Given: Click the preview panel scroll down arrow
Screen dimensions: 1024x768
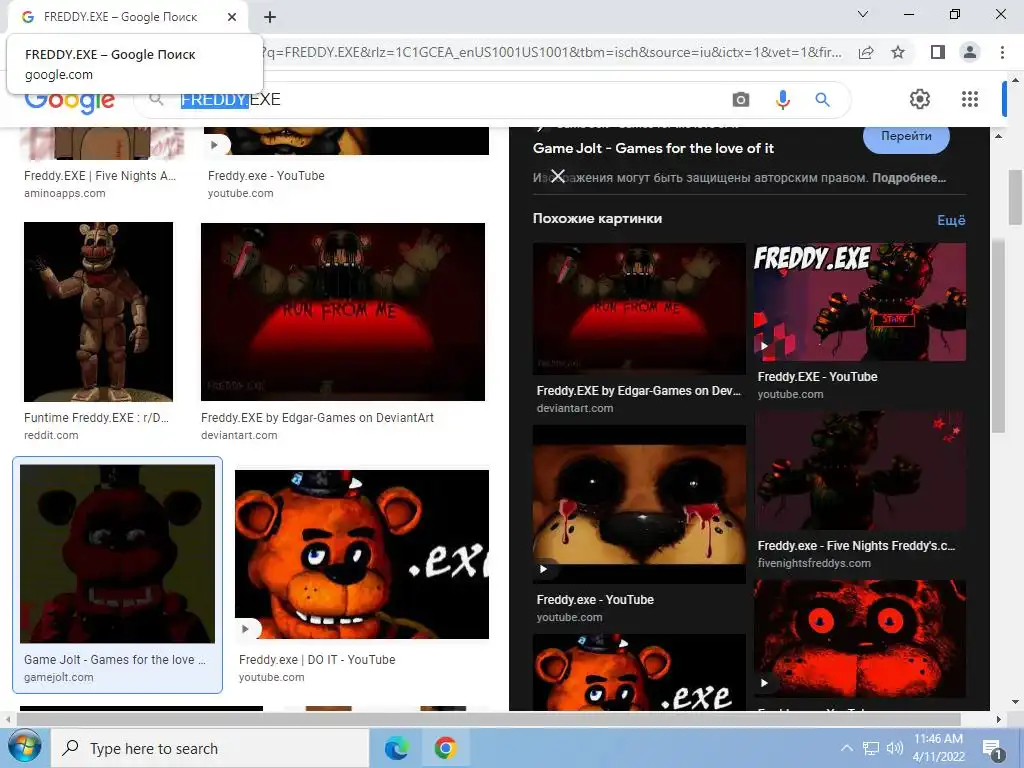Looking at the screenshot, I should coord(1015,703).
